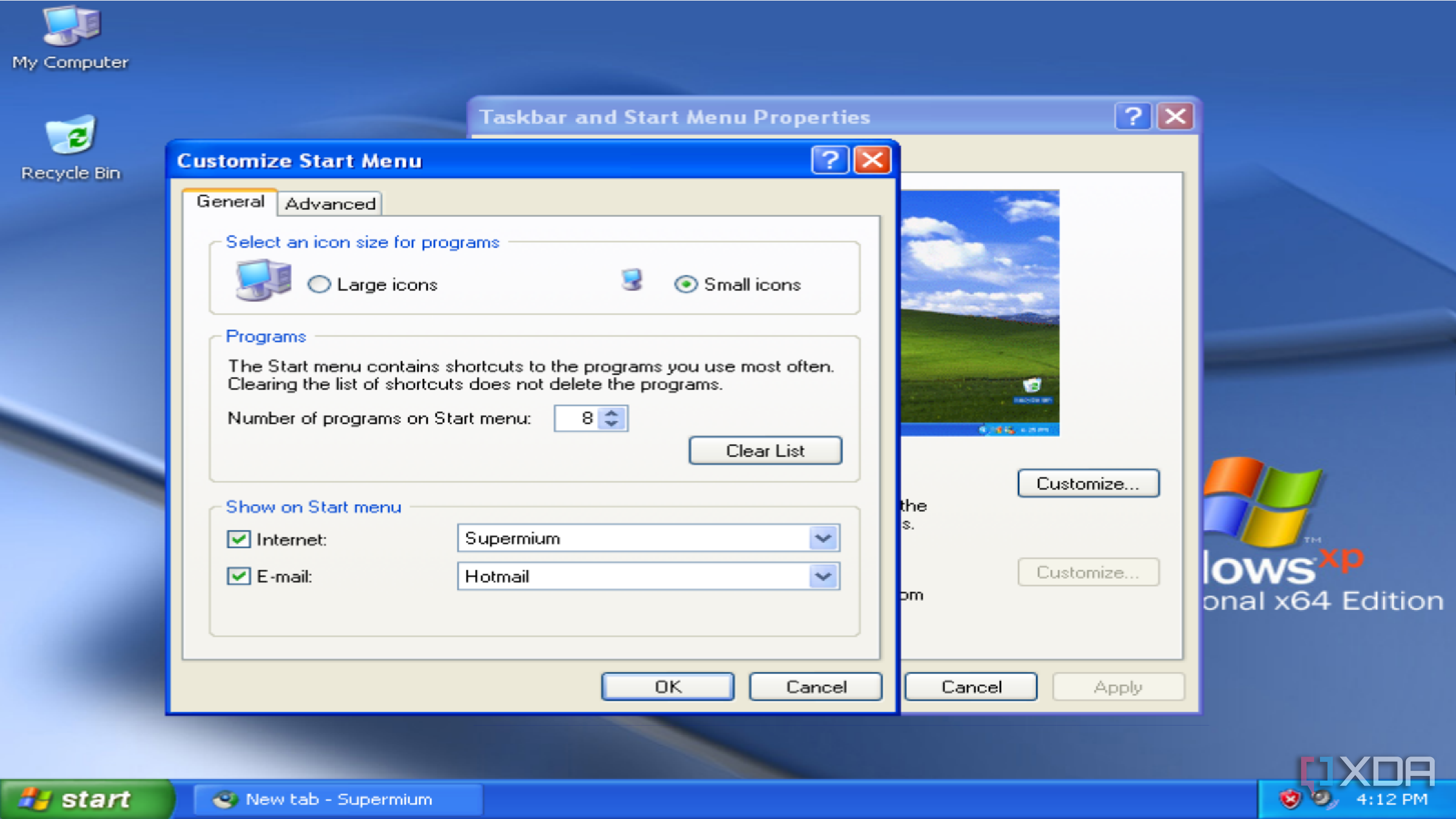Click the 4:12 PM system clock
The image size is (1456, 819).
tap(1392, 800)
